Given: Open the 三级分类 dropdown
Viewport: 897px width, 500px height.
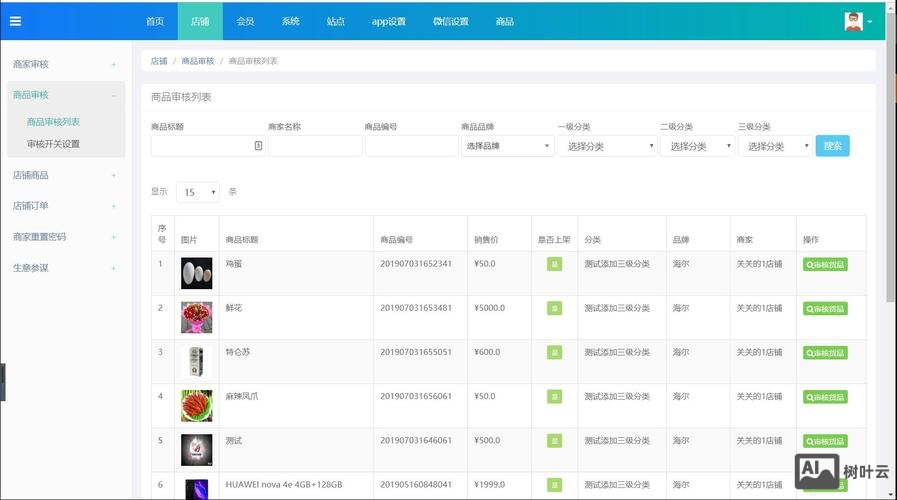Looking at the screenshot, I should (x=775, y=146).
